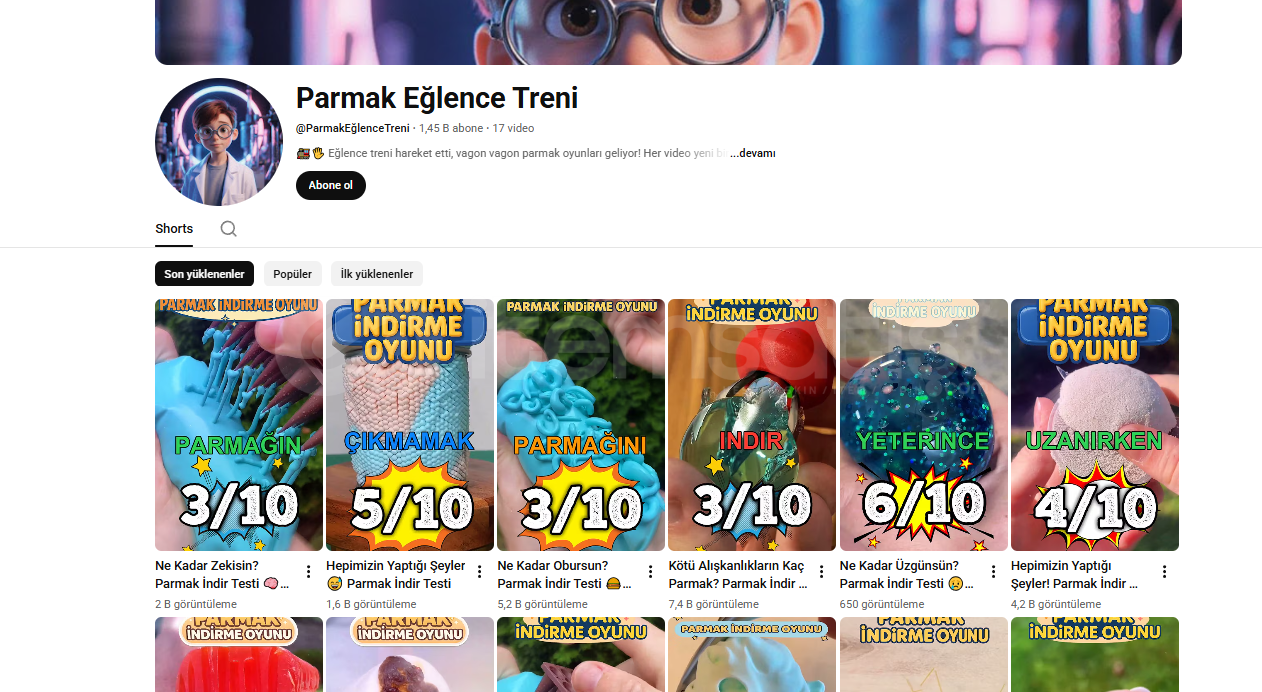Open the 4/10 UZANIRKEN short thumbnail
Viewport: 1262px width, 692px height.
(x=1095, y=425)
